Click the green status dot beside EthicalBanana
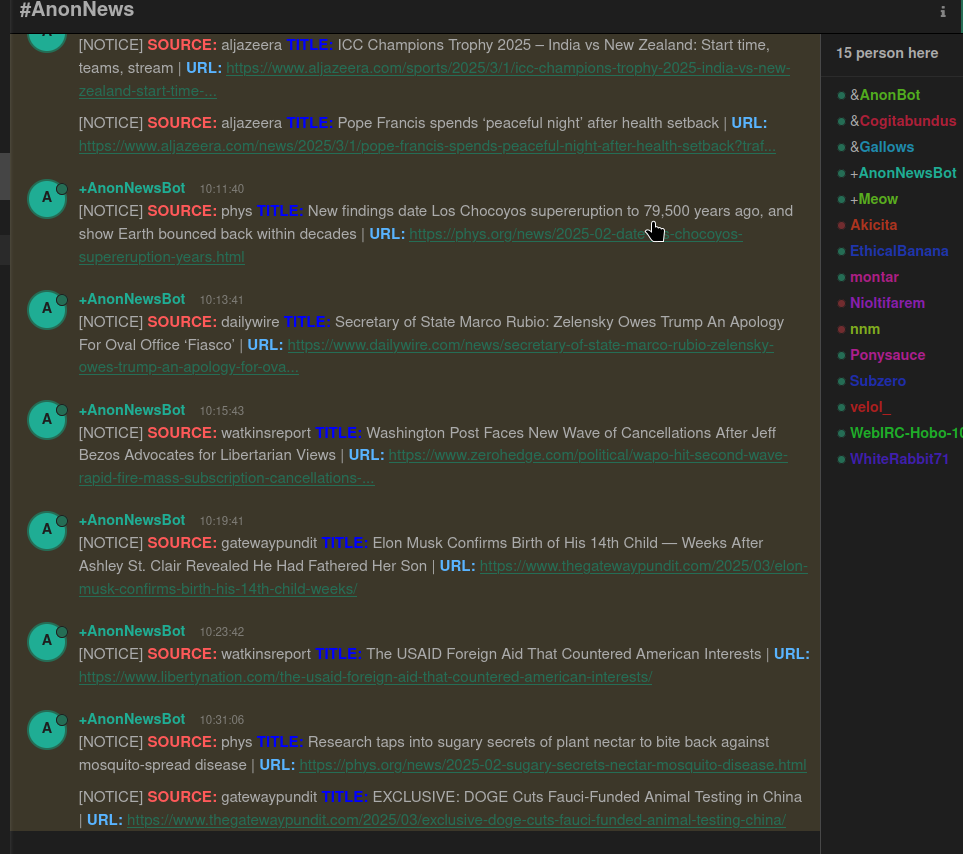 pos(841,251)
